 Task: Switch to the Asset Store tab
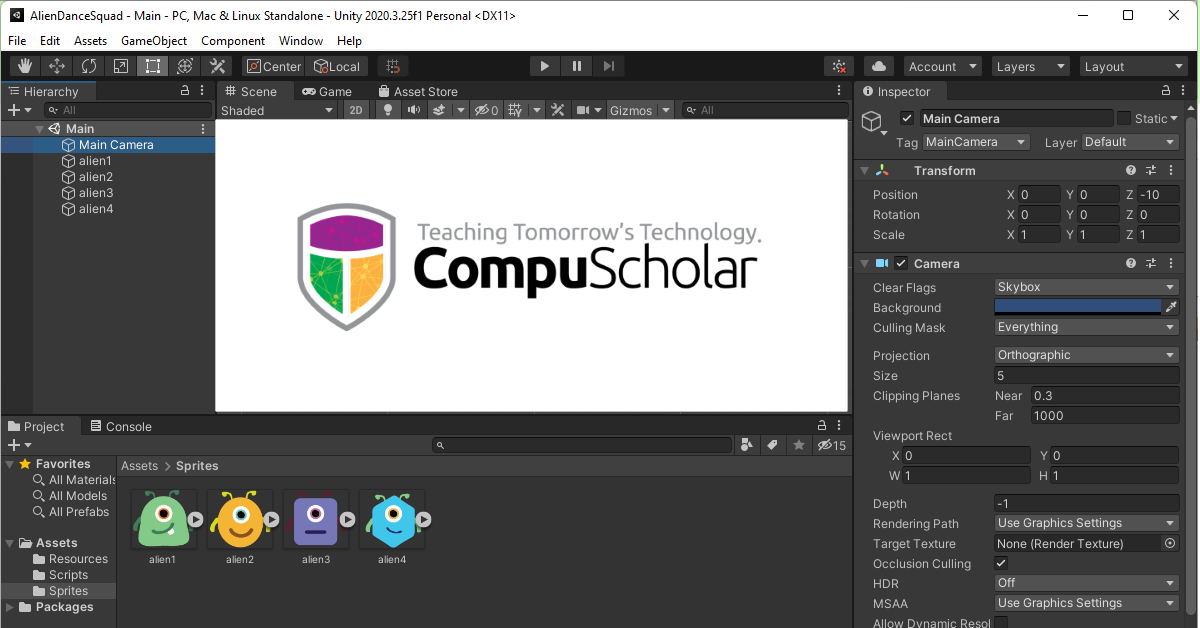click(417, 91)
